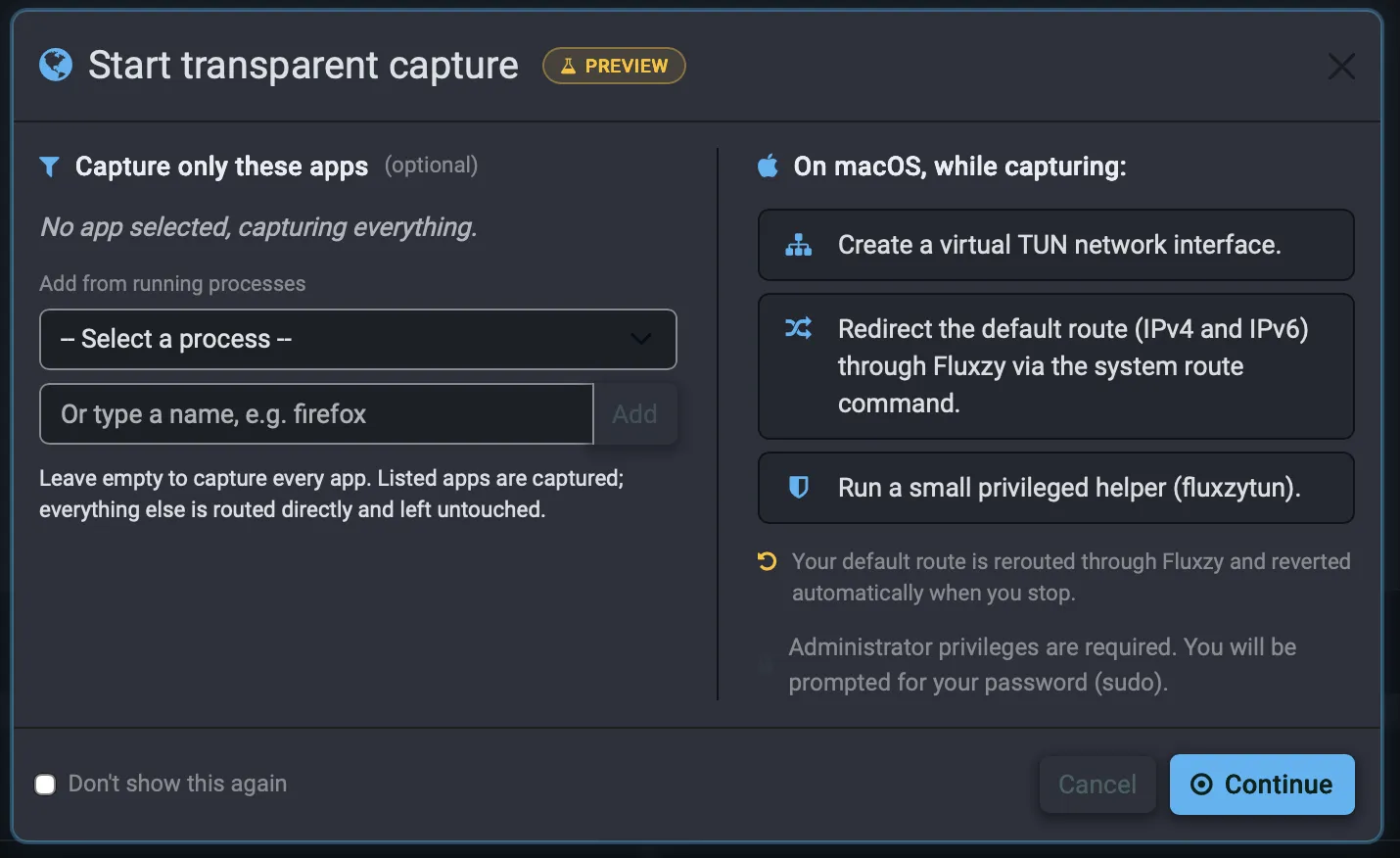This screenshot has height=858, width=1400.
Task: Open the Select a process dropdown
Action: 358,339
